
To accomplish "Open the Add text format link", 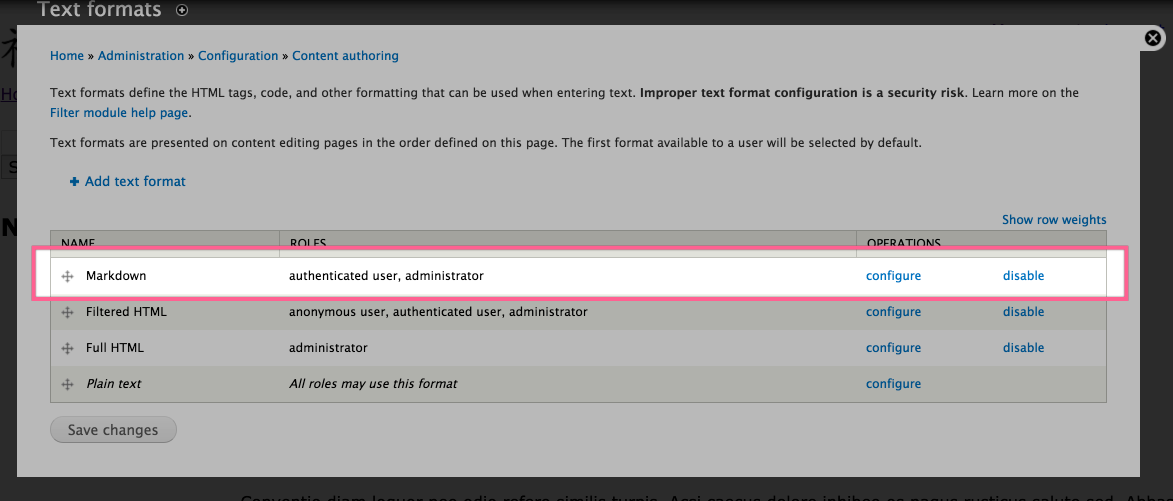I will click(x=135, y=181).
